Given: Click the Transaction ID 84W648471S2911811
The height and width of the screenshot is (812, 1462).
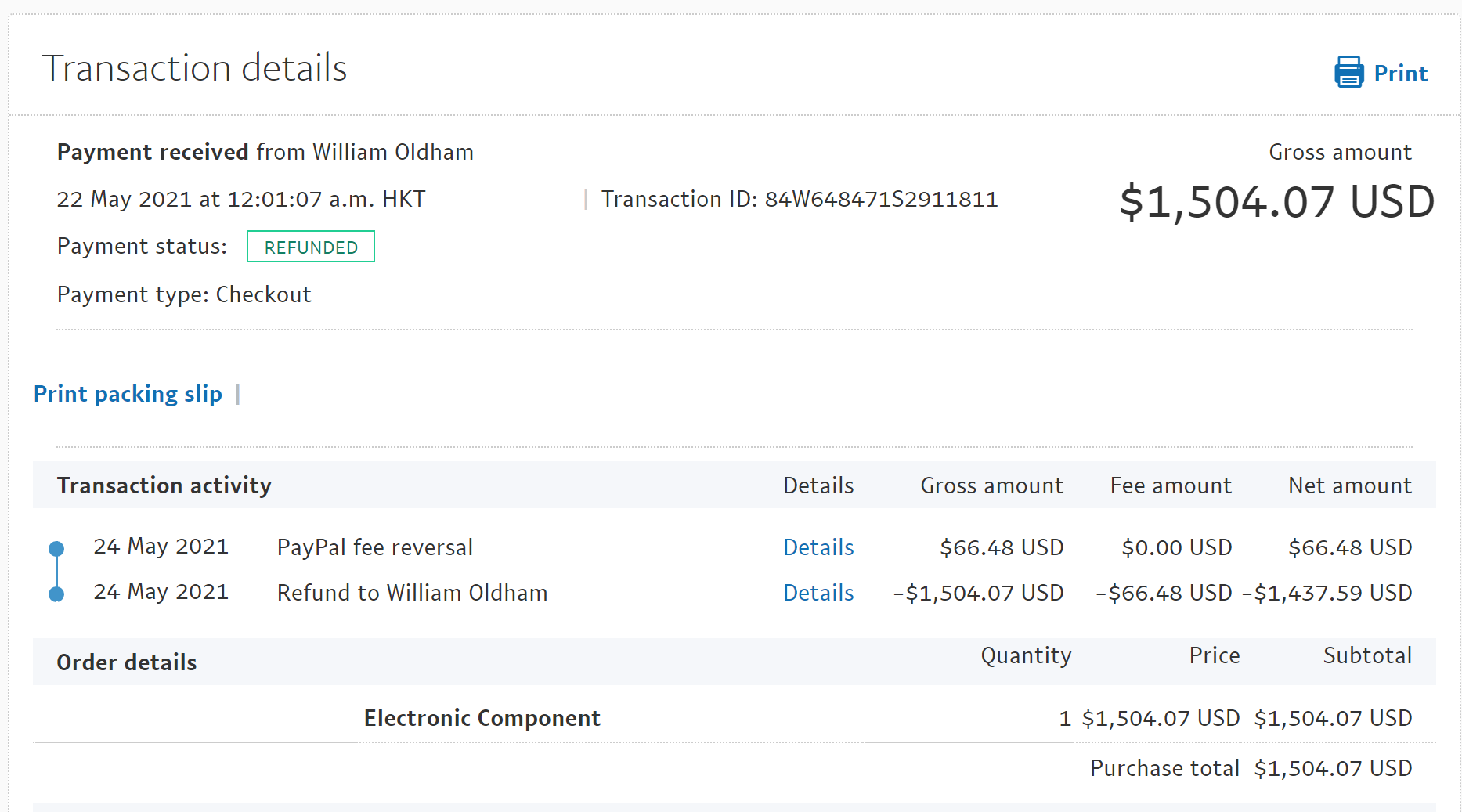Looking at the screenshot, I should (880, 200).
